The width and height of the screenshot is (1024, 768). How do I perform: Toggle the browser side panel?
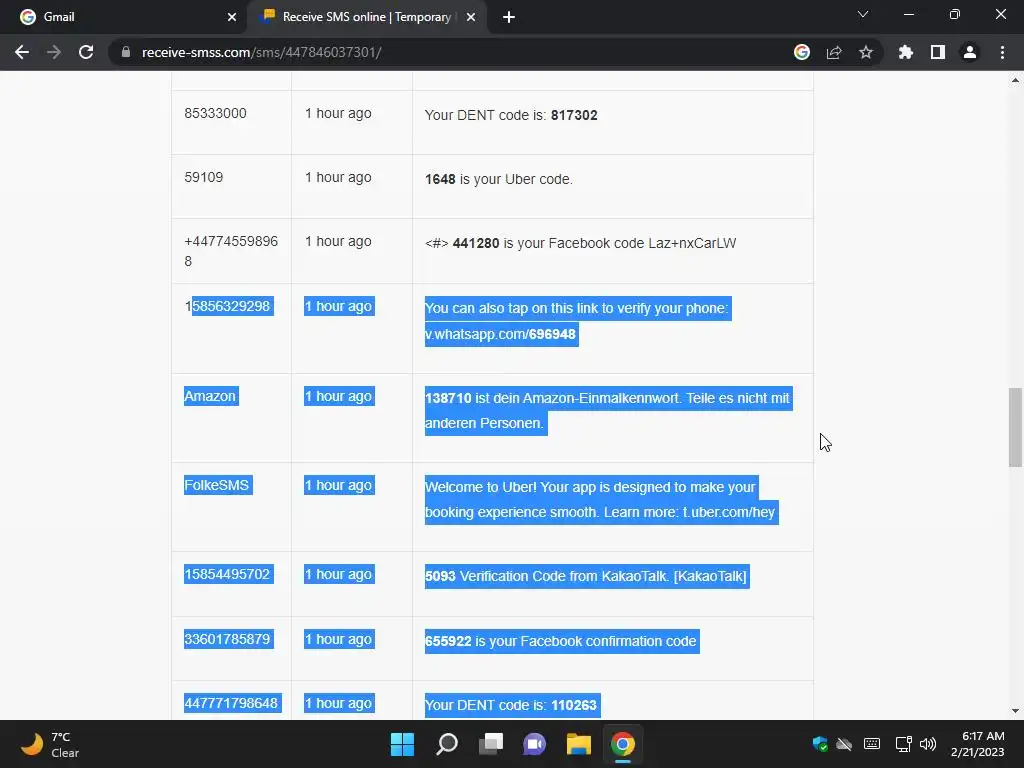click(938, 52)
